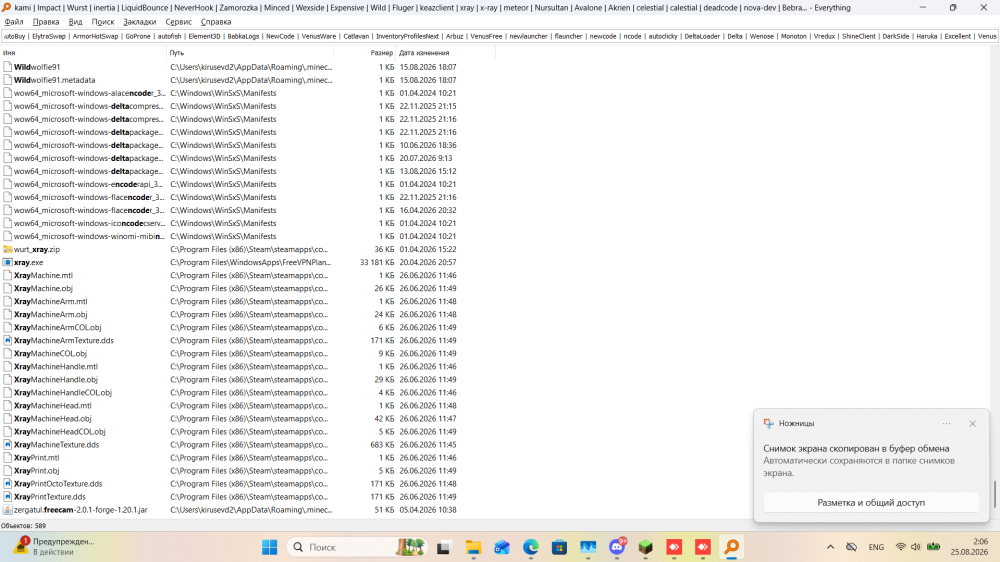This screenshot has width=1000, height=562.
Task: Open Microsoft Store from the taskbar
Action: (559, 547)
